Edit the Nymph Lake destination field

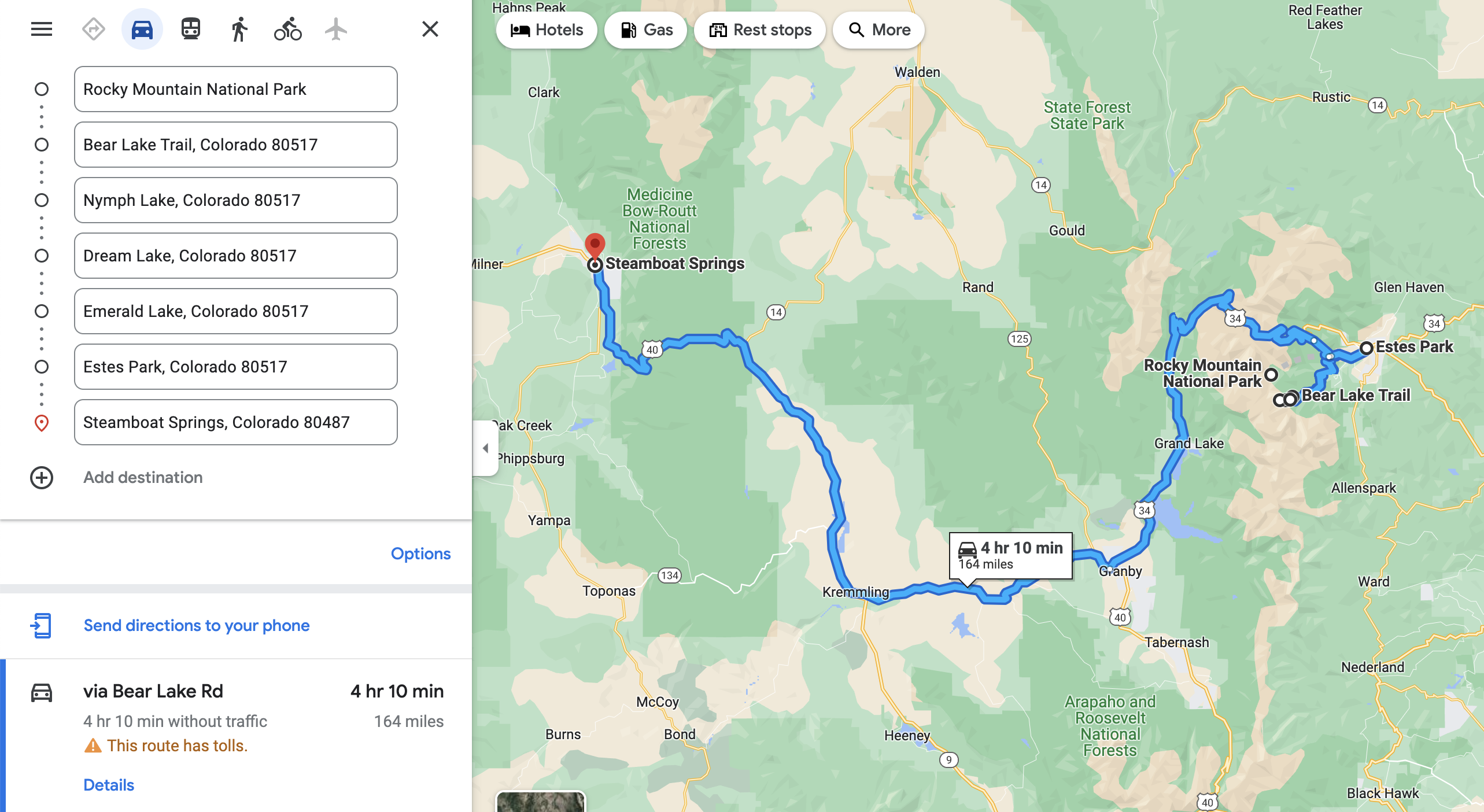pyautogui.click(x=236, y=200)
